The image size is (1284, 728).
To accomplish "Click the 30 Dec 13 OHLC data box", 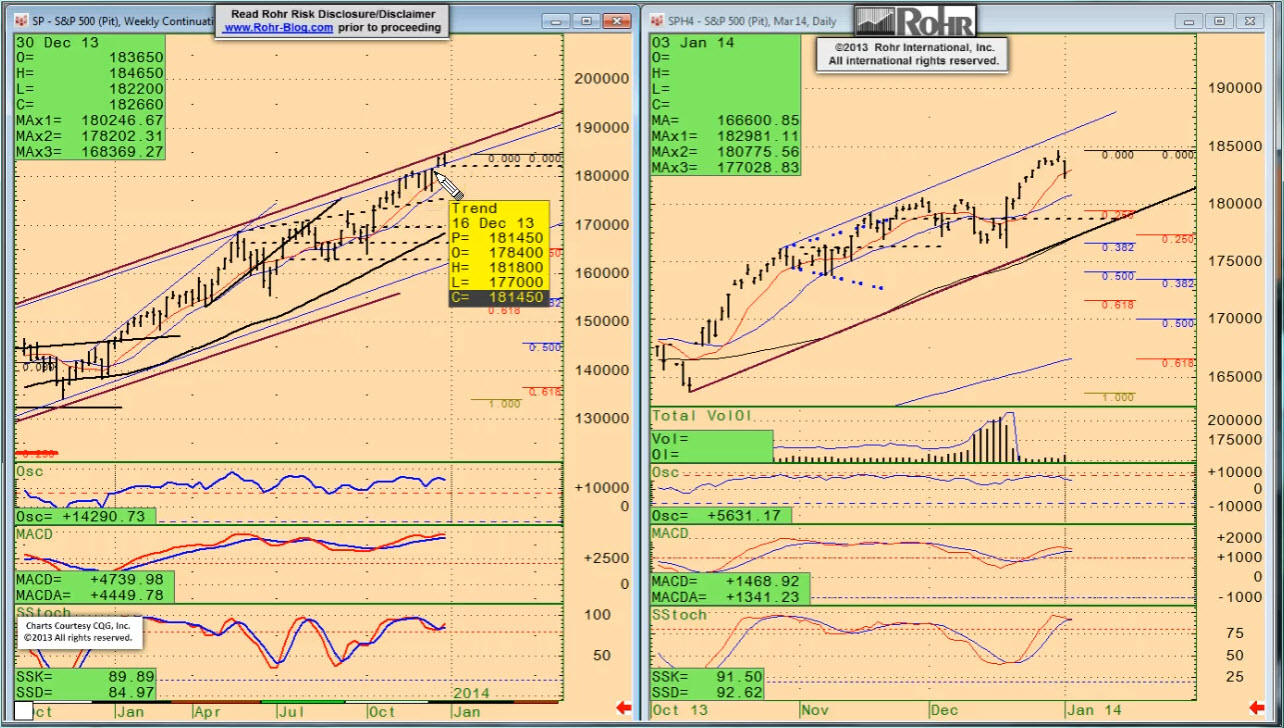I will (89, 97).
